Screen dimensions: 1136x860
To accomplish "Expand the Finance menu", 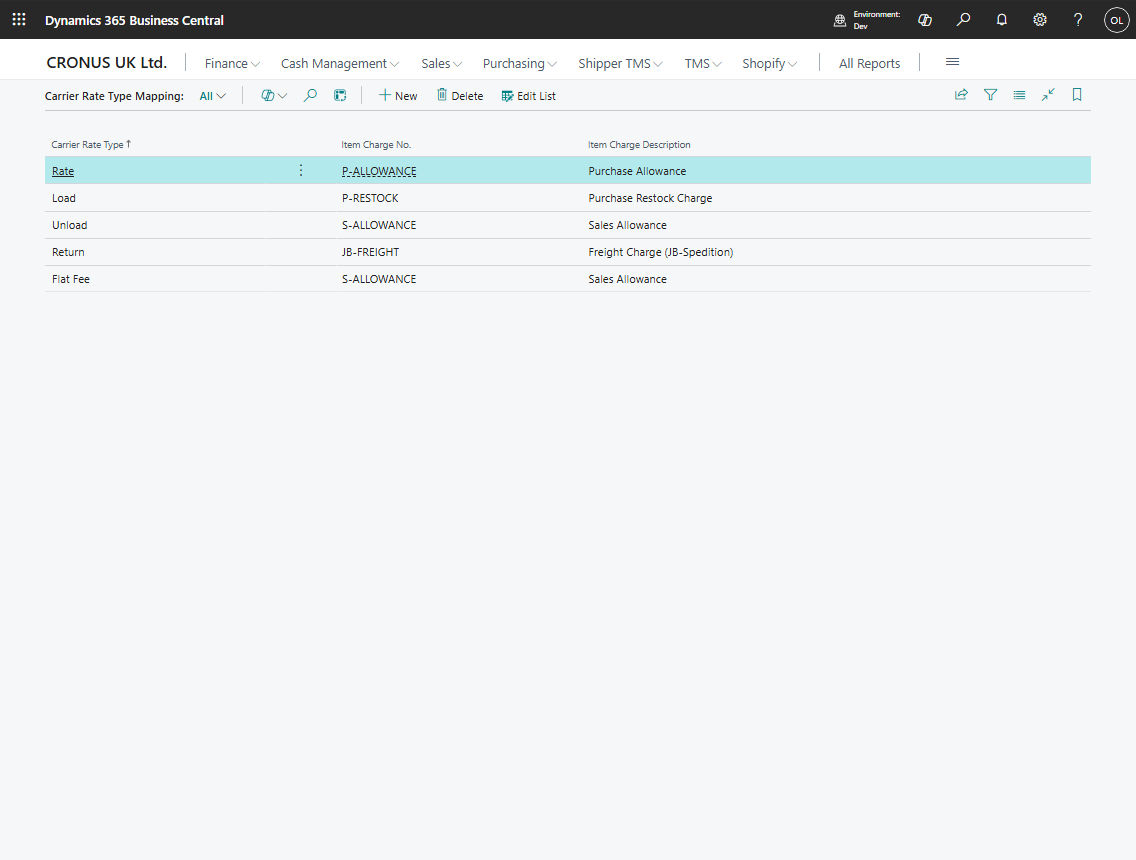I will pos(232,64).
